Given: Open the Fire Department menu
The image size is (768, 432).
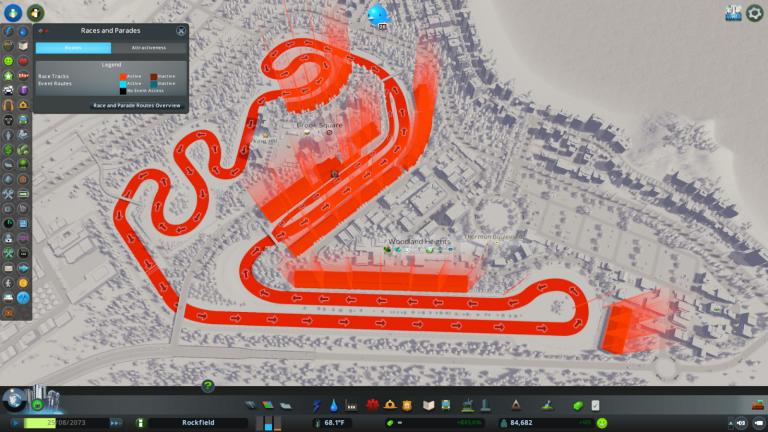Looking at the screenshot, I should tap(391, 405).
